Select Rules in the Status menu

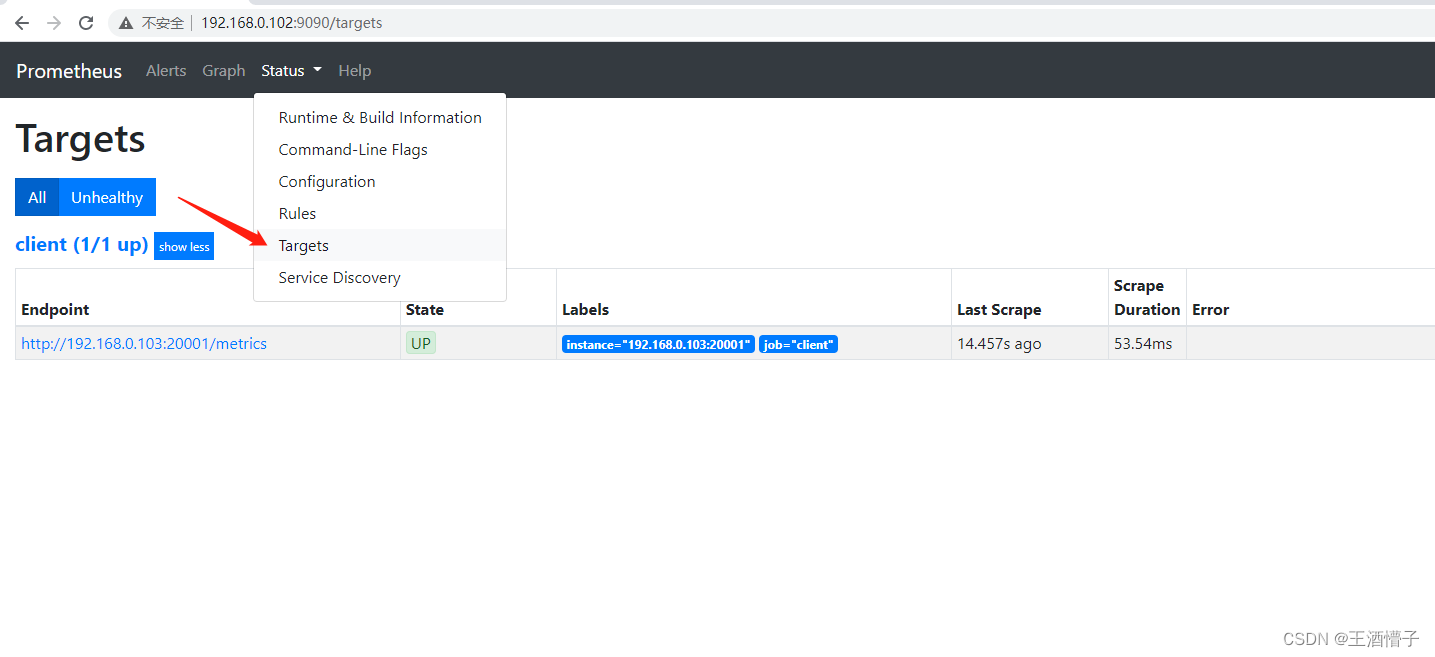coord(380,214)
